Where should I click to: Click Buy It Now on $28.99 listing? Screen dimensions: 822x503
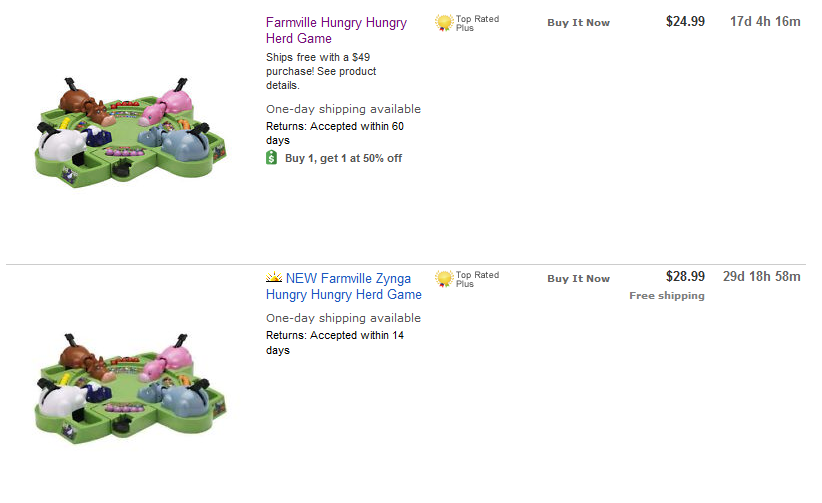click(x=579, y=279)
